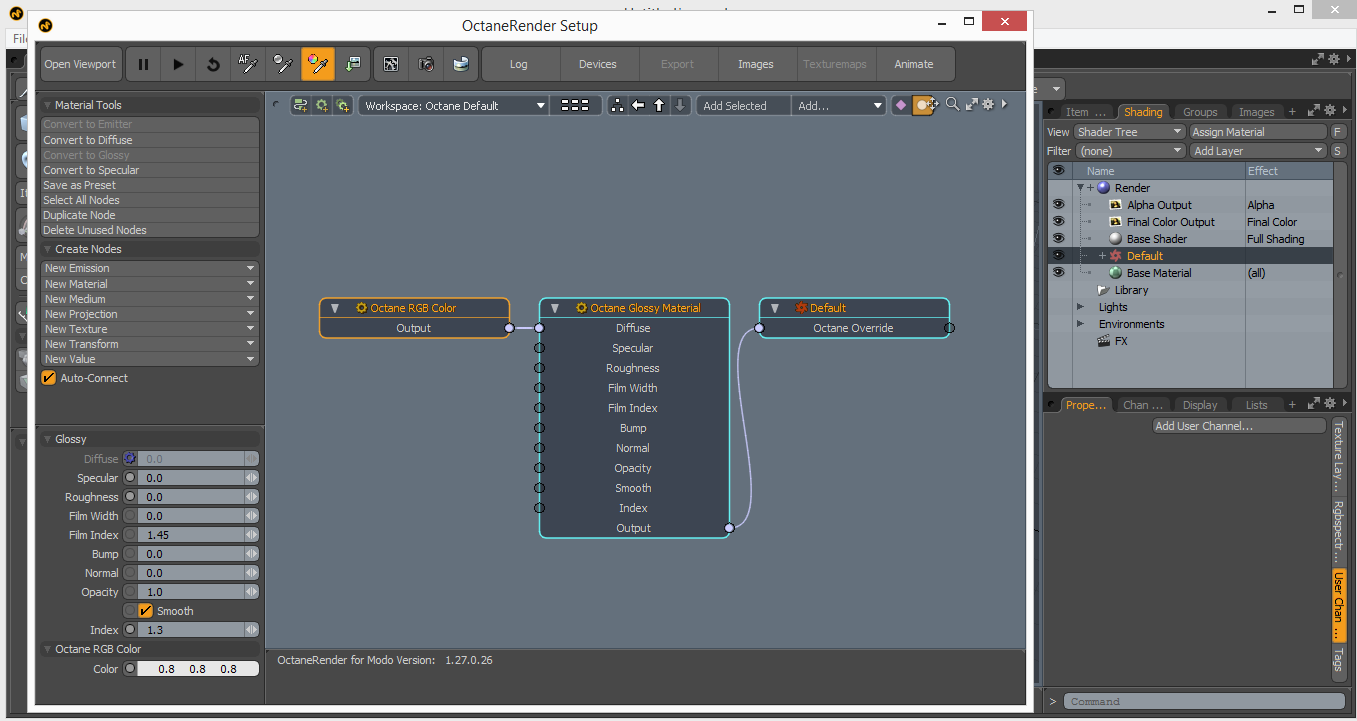Restart the render with the circular arrow icon
1357x721 pixels.
[x=213, y=64]
